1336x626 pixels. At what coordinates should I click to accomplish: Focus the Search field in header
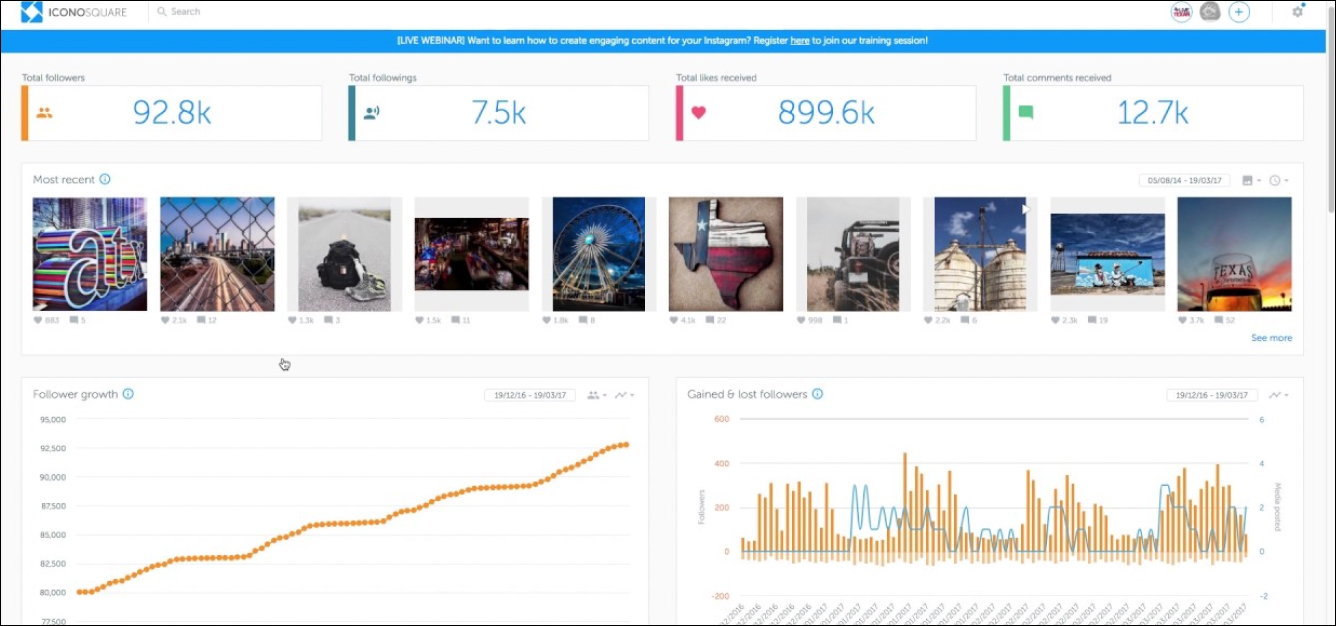click(x=186, y=12)
